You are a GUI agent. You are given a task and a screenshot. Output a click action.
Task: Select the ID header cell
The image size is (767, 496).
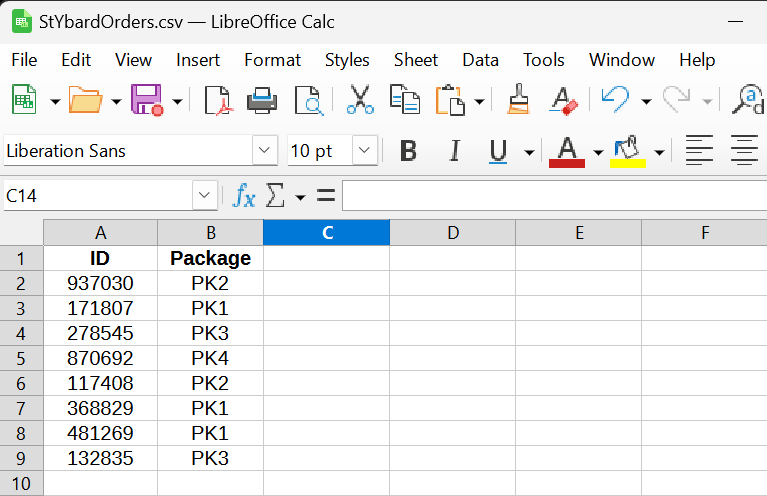coord(100,258)
